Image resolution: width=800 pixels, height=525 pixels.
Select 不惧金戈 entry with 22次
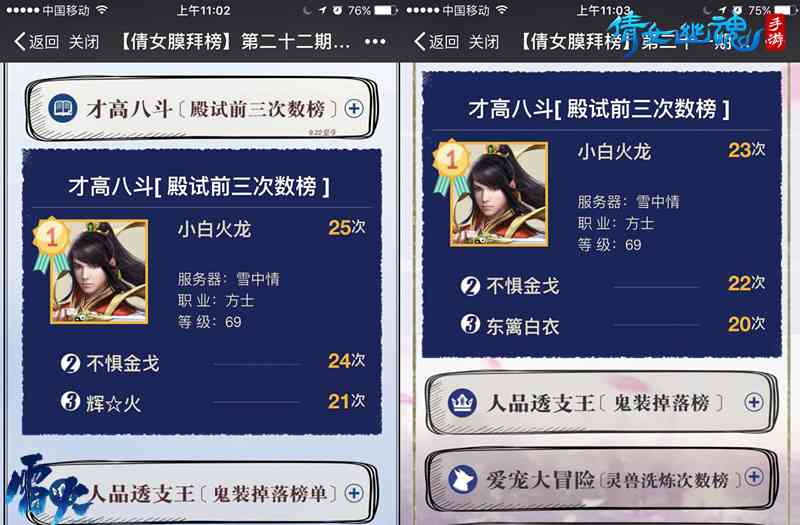click(x=612, y=285)
